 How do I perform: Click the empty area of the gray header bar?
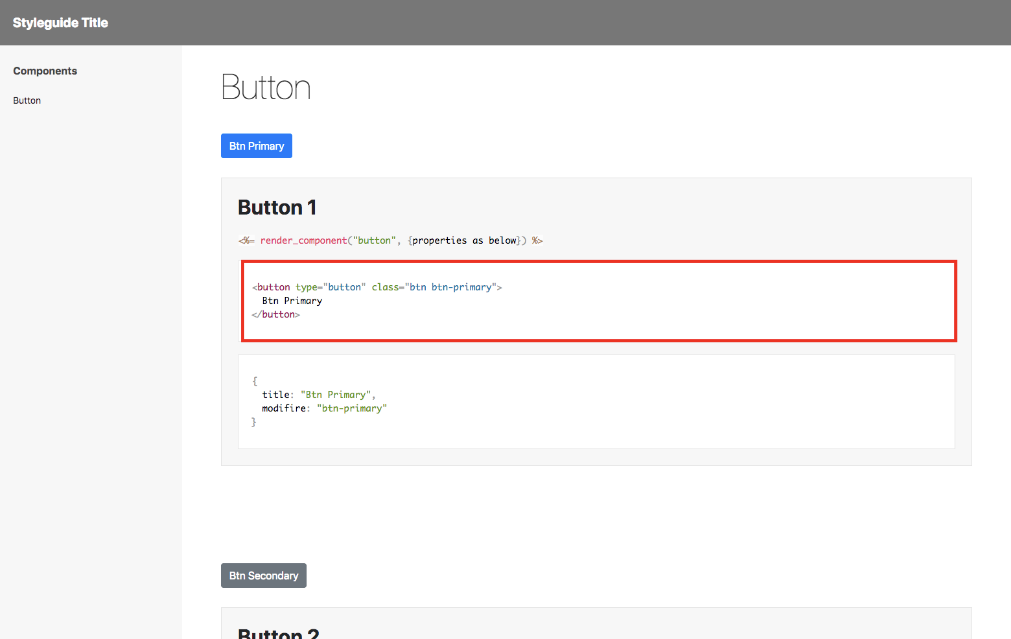[x=600, y=22]
